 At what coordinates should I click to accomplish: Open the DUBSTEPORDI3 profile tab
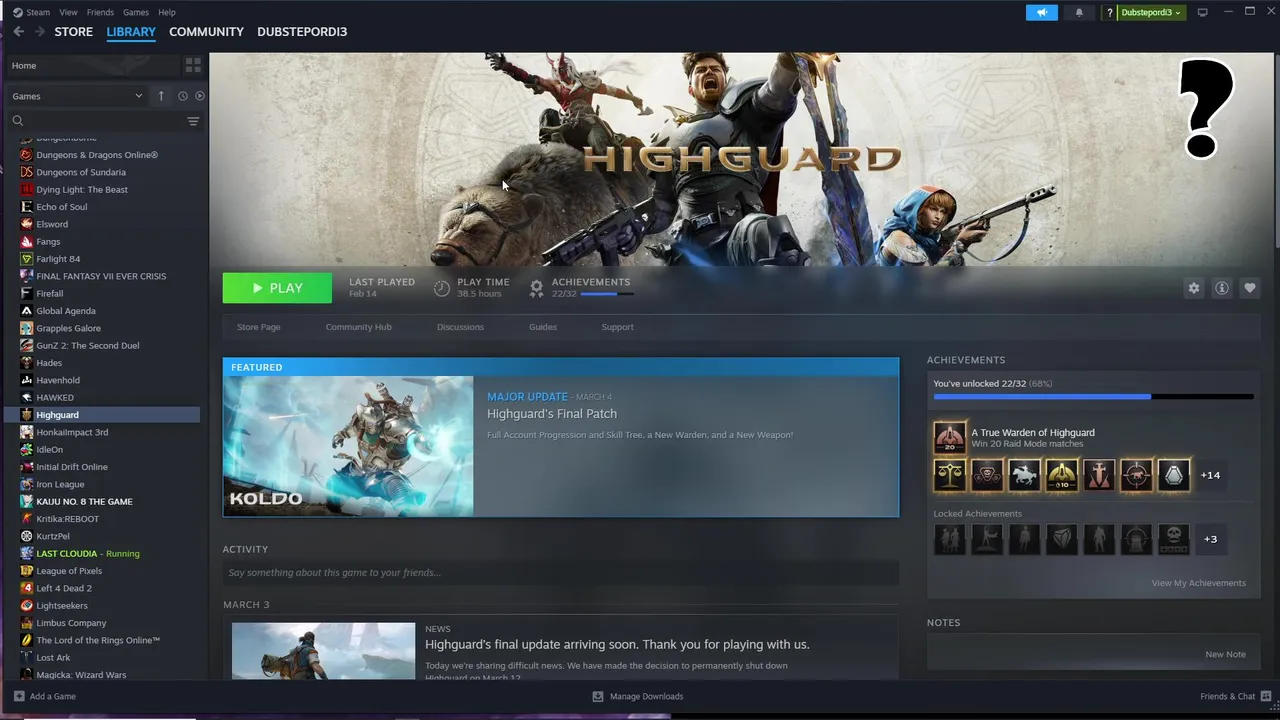(302, 32)
